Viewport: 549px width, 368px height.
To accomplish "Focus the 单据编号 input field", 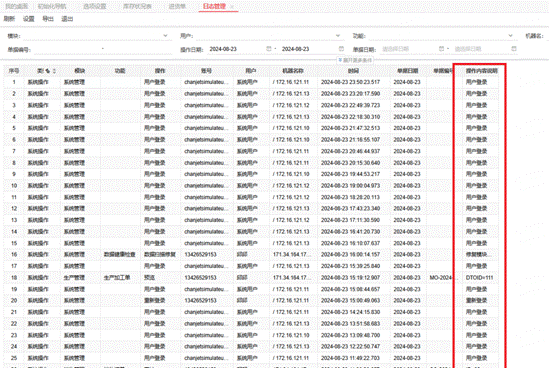I will point(102,49).
